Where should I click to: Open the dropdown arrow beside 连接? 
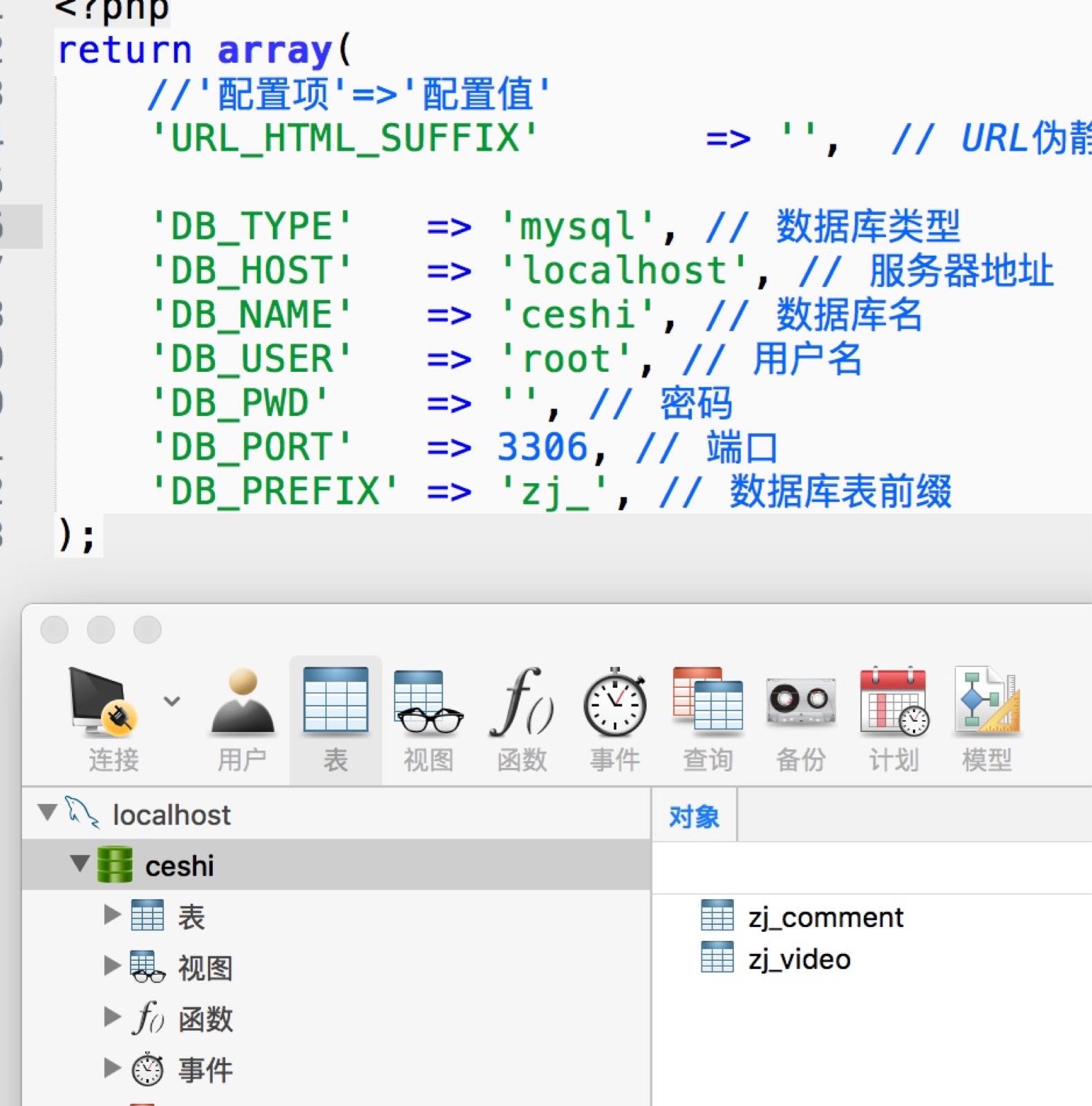tap(172, 701)
